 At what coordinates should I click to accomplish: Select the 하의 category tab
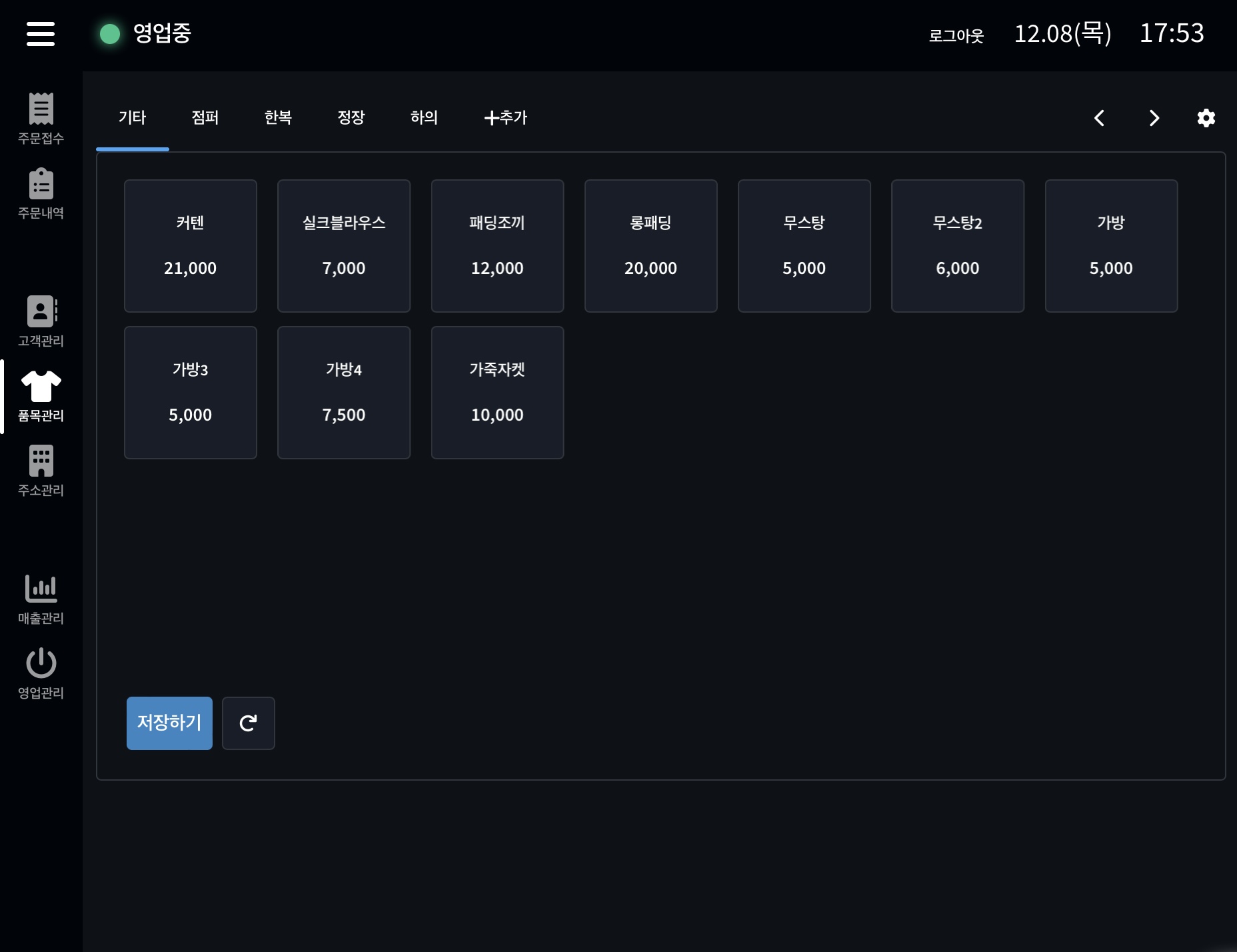[x=423, y=118]
